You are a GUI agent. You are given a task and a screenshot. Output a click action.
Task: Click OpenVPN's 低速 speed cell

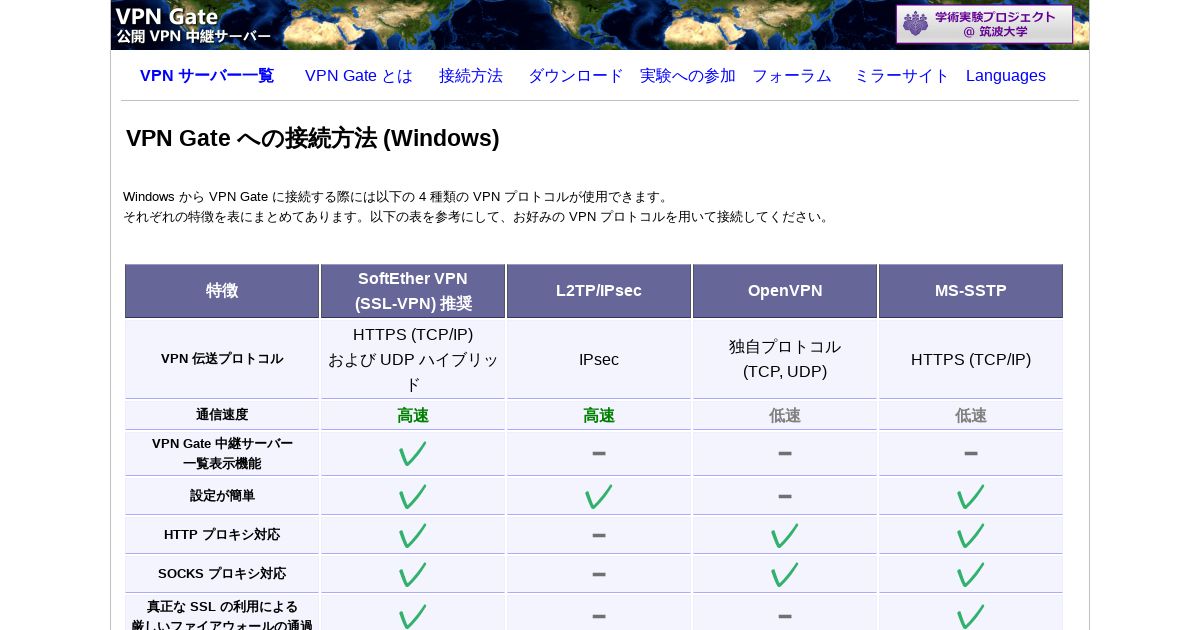click(785, 415)
